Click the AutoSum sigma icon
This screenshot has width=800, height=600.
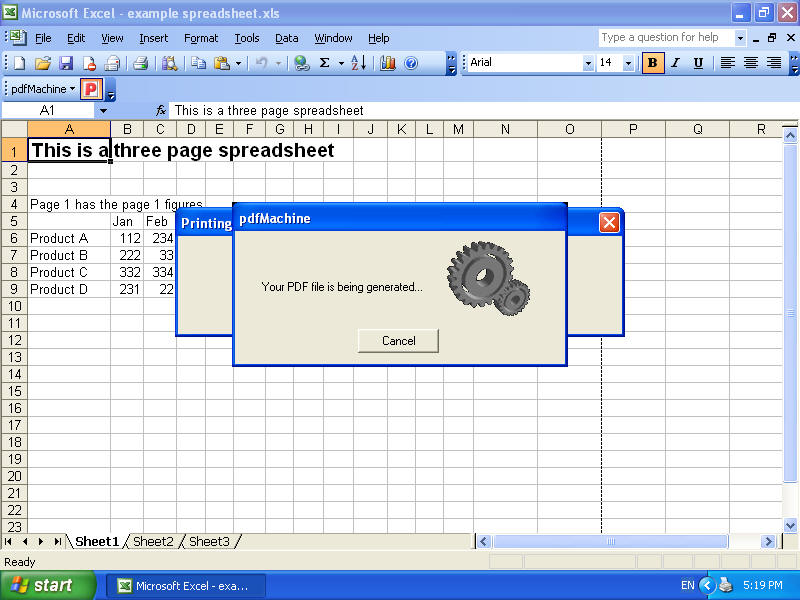point(324,63)
